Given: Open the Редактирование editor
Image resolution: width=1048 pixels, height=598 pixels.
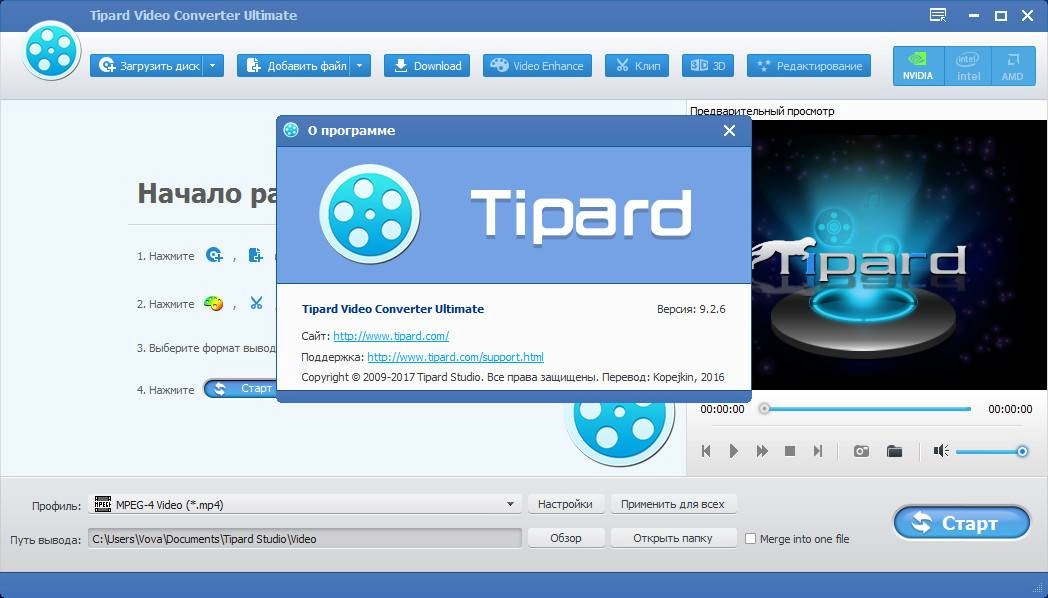Looking at the screenshot, I should point(809,65).
